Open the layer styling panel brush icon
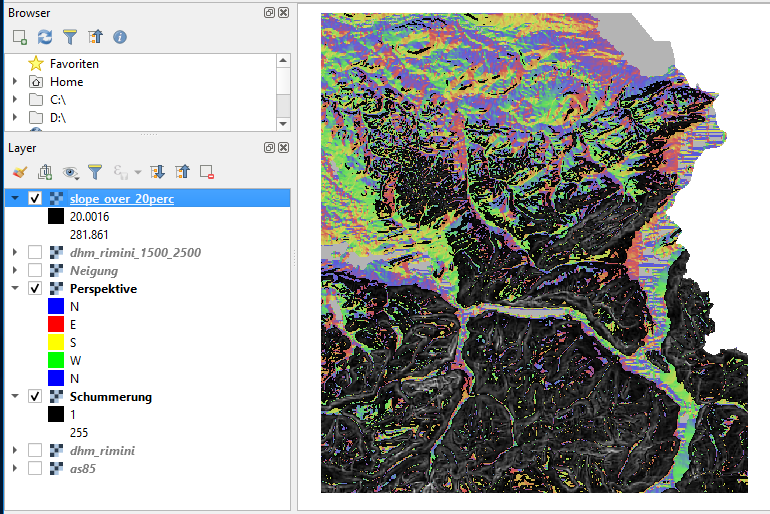770x514 pixels. click(x=20, y=172)
